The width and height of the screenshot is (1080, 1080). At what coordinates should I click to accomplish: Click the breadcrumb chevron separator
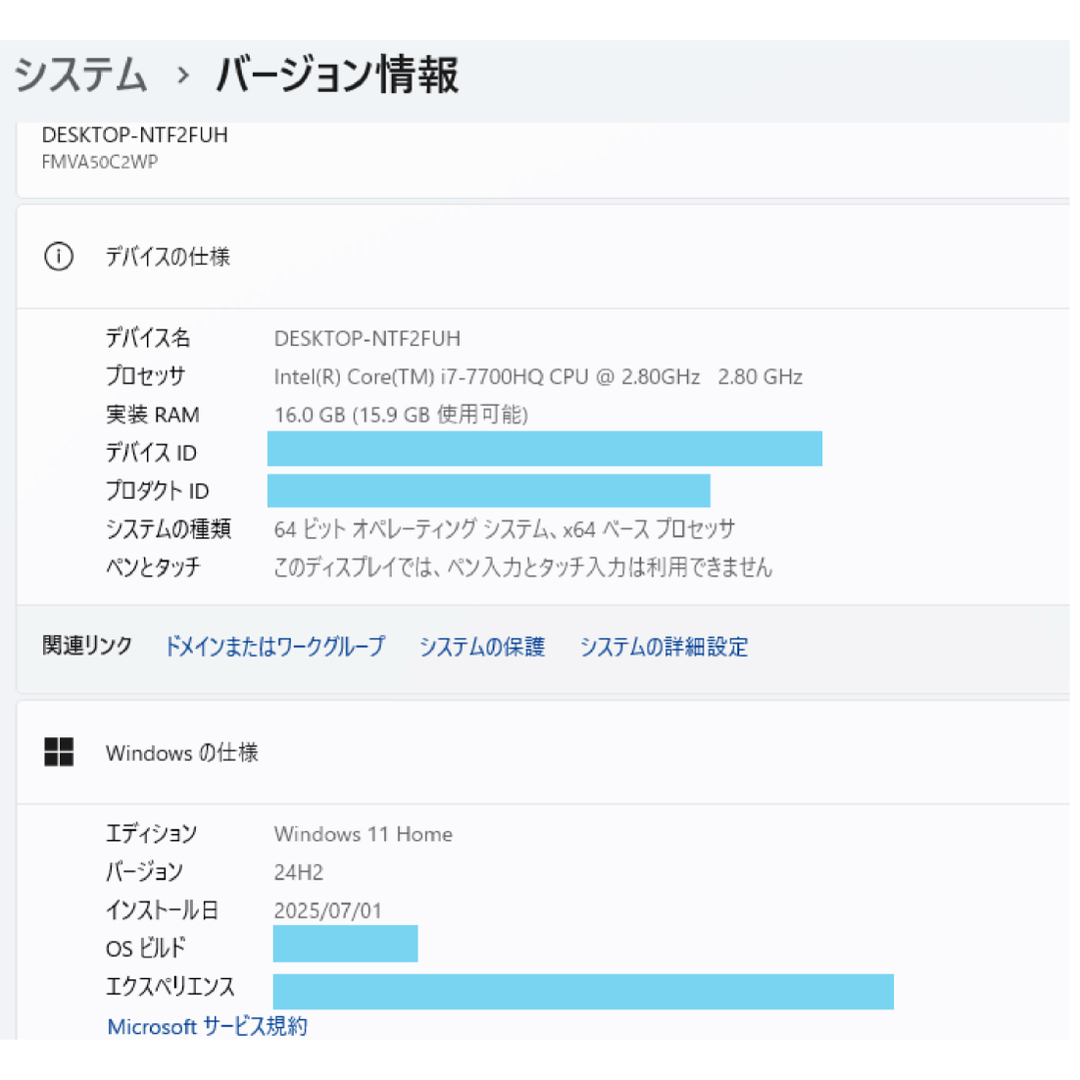[x=182, y=76]
